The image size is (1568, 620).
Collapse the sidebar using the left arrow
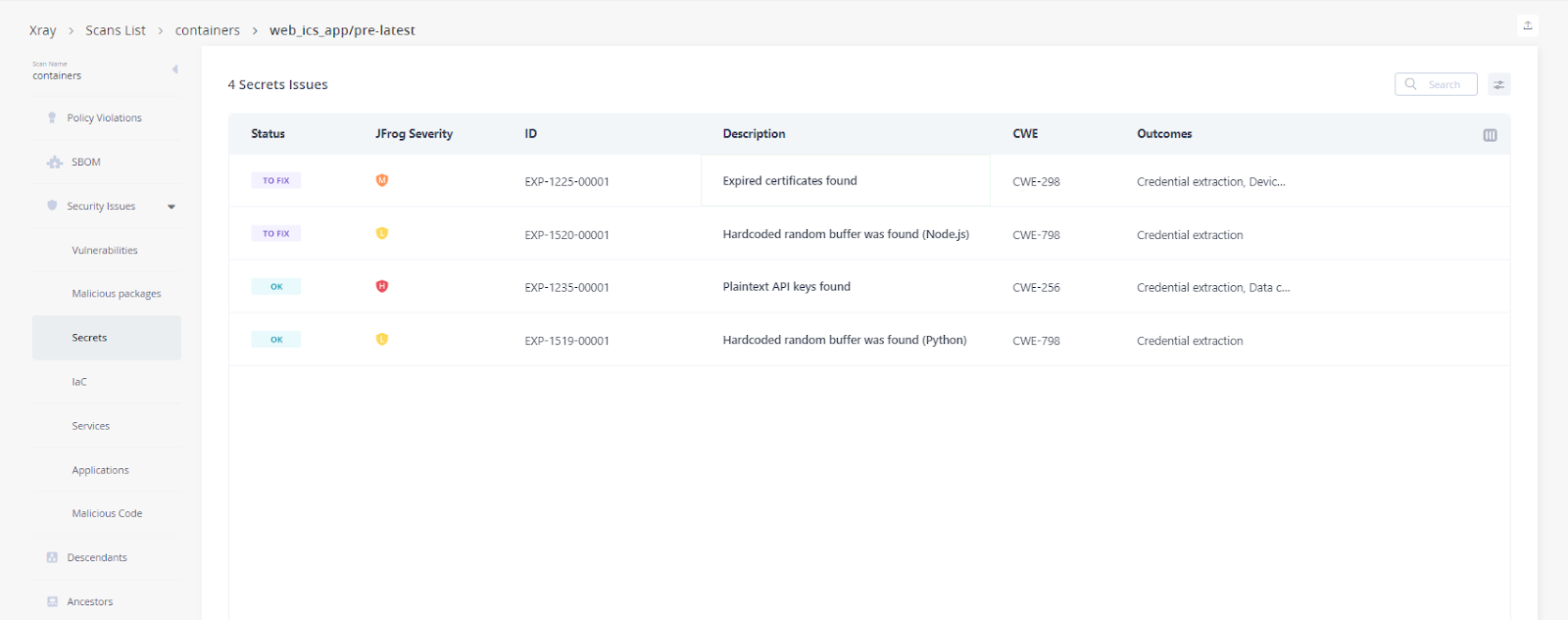pyautogui.click(x=175, y=70)
